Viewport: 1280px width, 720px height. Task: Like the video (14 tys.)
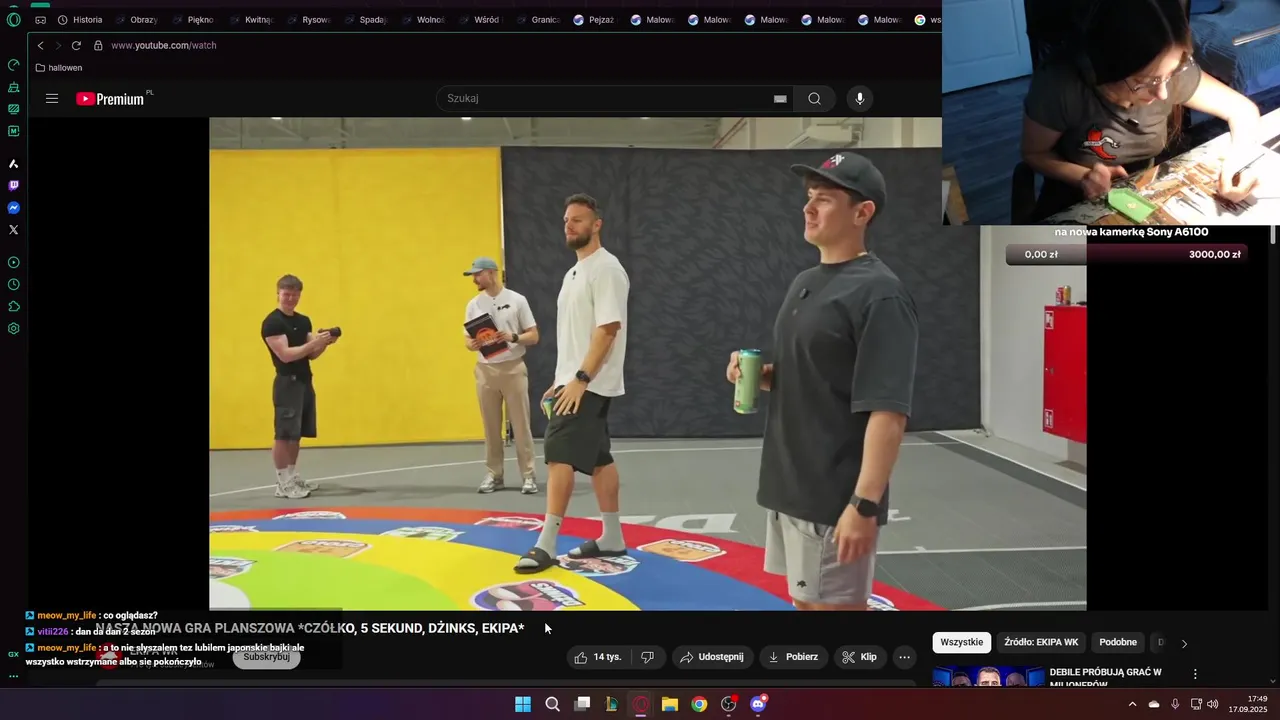598,657
